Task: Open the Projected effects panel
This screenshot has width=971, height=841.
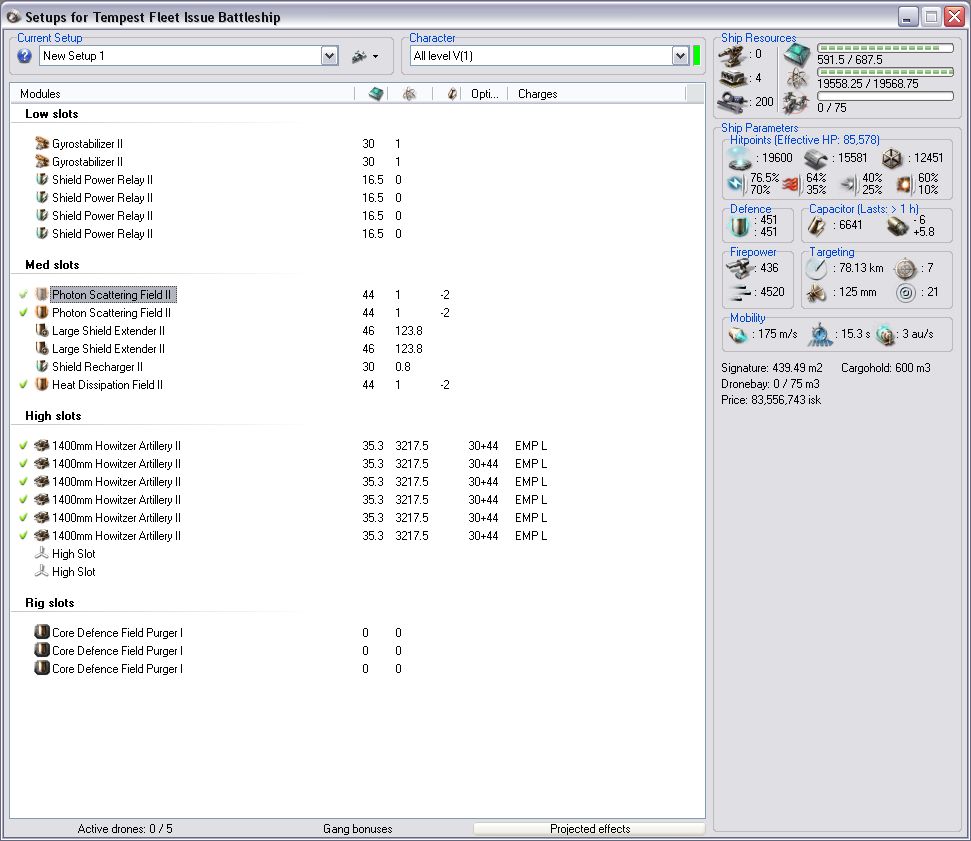Action: [x=590, y=829]
